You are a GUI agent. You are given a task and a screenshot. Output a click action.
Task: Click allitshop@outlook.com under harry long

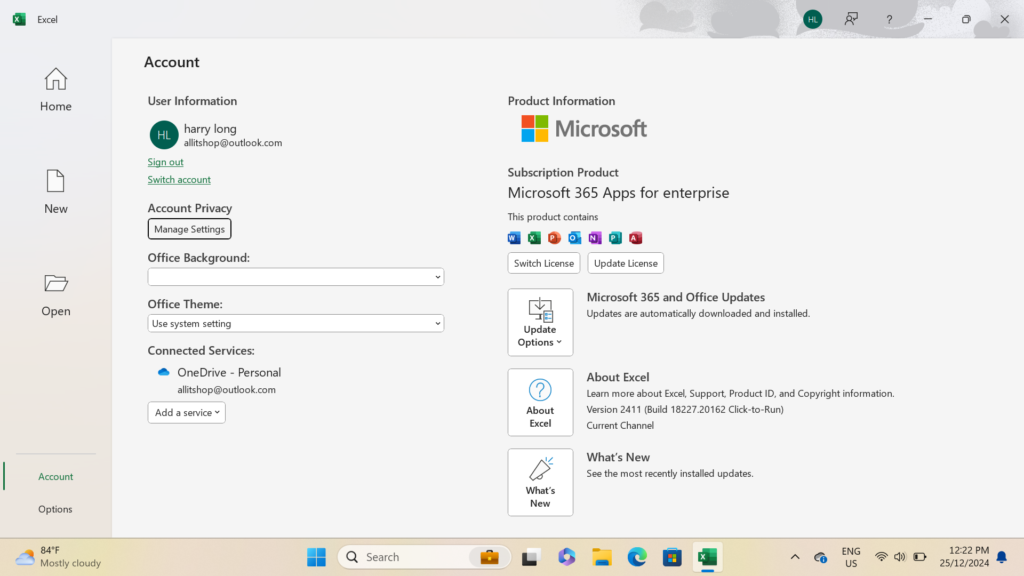(233, 143)
